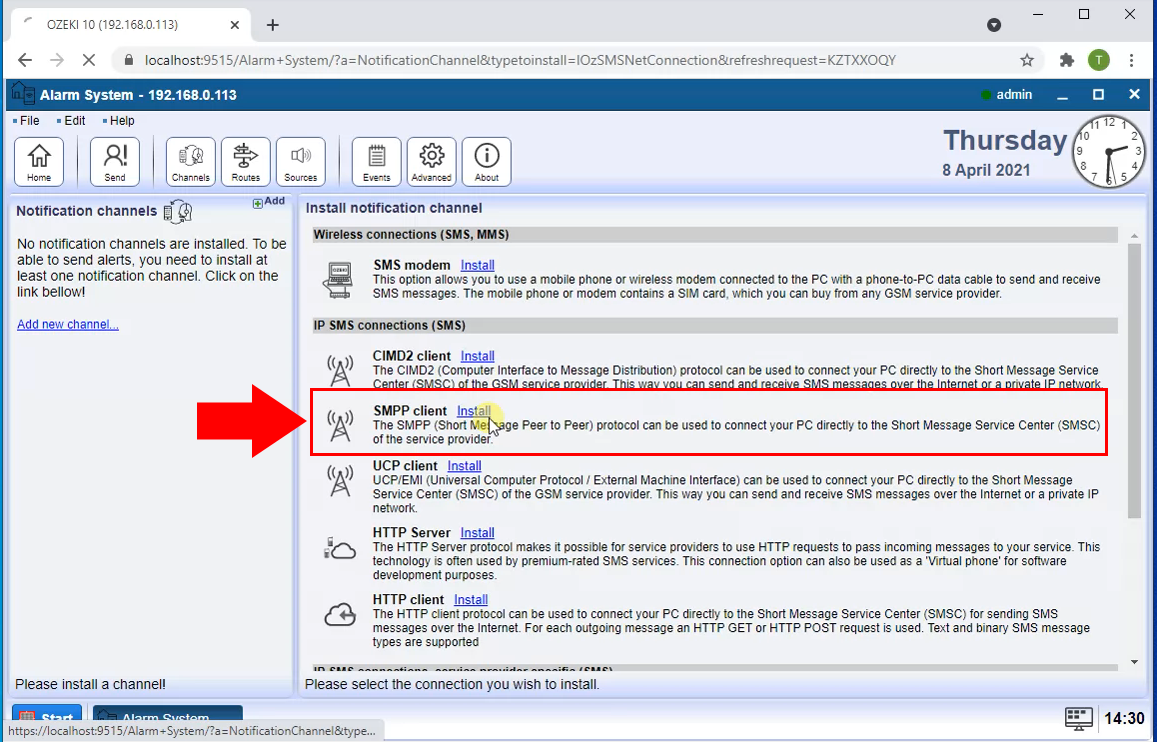
Task: Click the channel list scrollbar down arrow
Action: [x=1135, y=662]
